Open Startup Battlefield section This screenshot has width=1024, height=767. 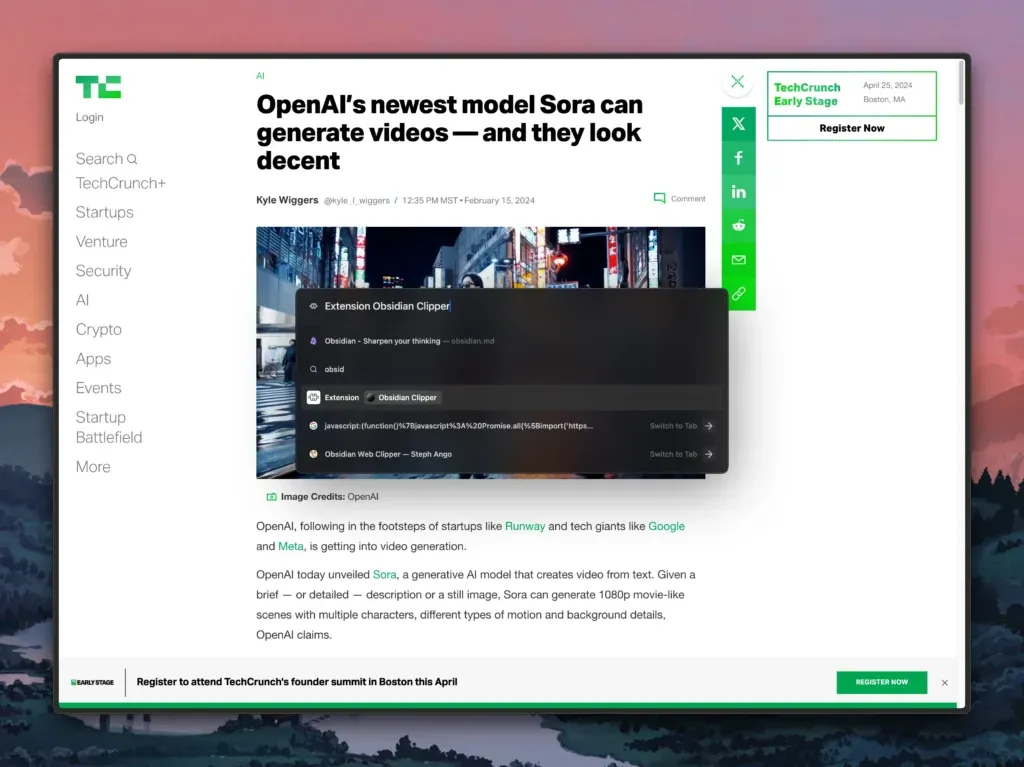pos(108,427)
